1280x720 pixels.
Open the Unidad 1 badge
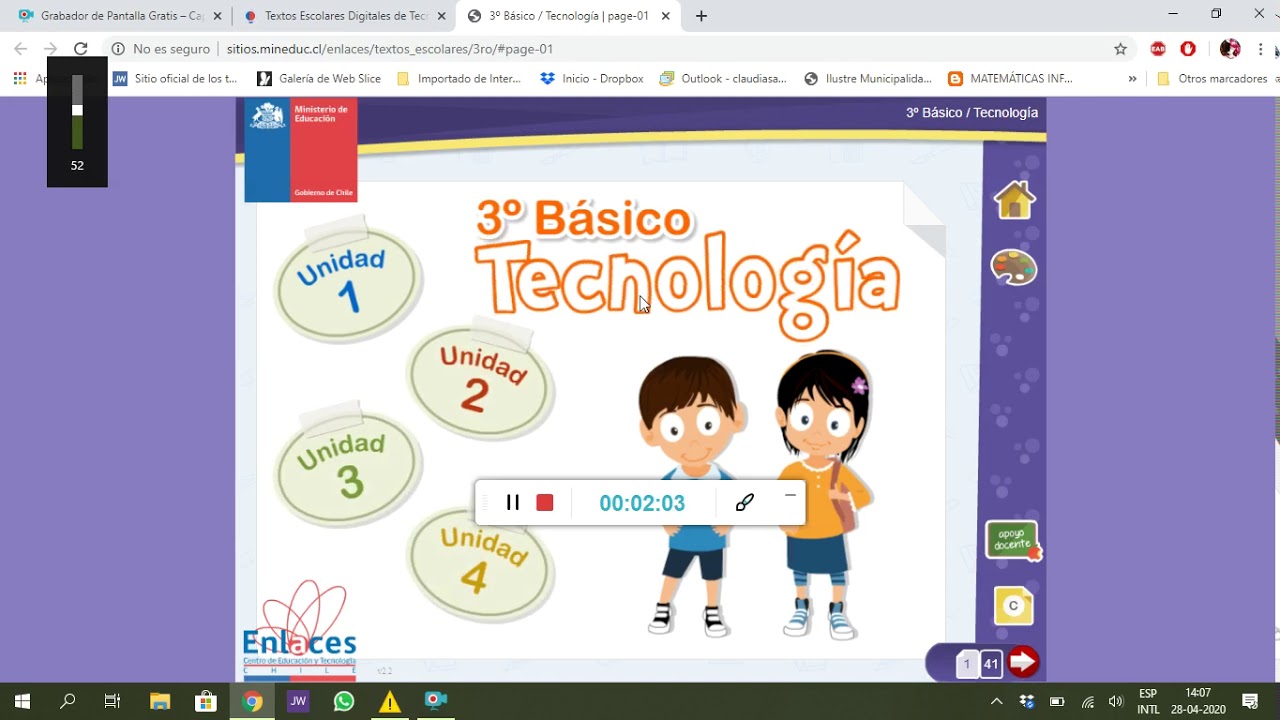click(346, 282)
